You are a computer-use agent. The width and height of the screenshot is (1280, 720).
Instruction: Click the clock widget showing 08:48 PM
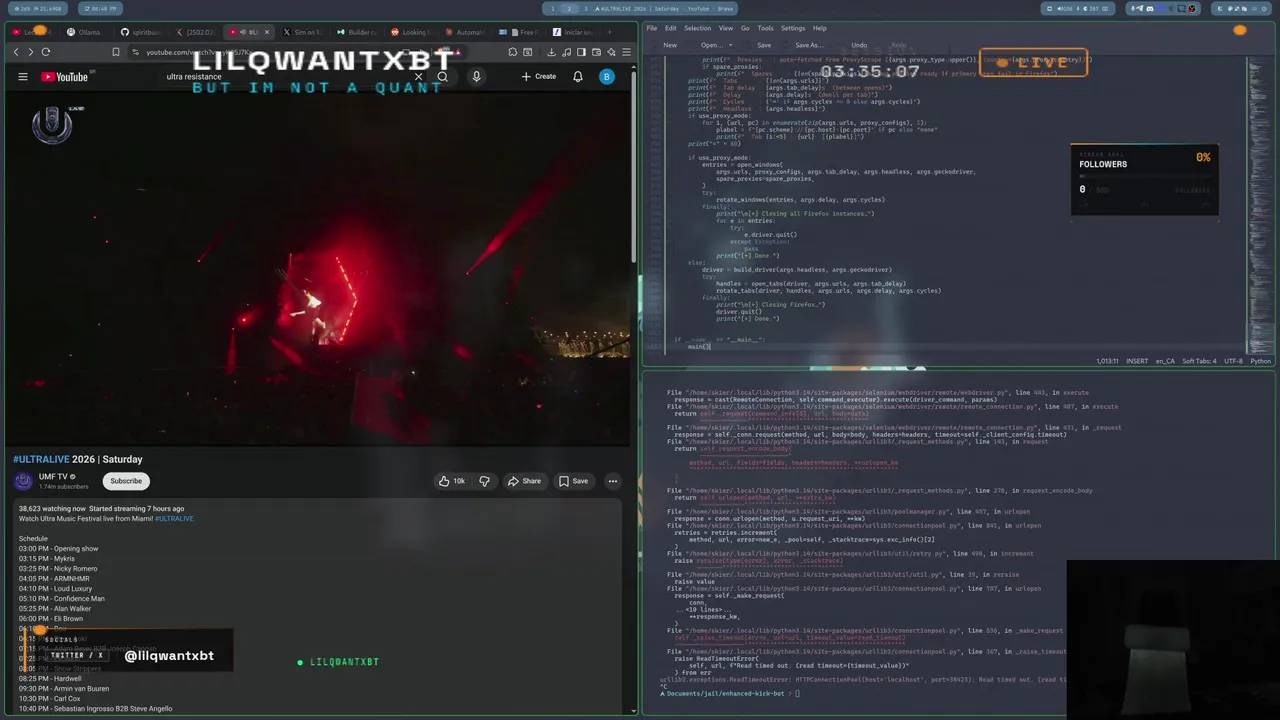(98, 9)
